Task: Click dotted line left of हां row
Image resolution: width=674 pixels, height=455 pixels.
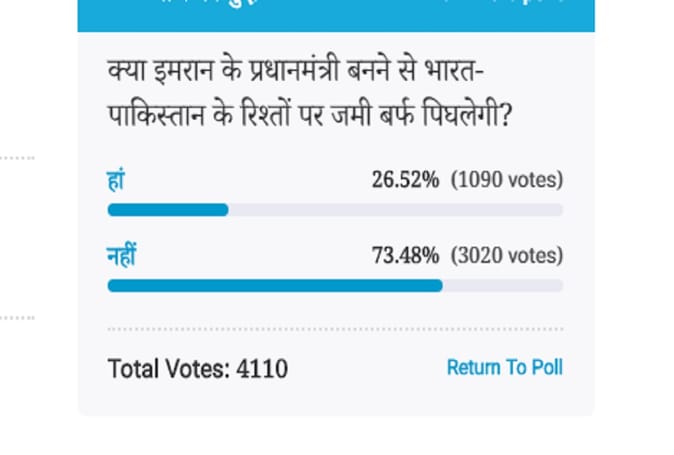Action: (17, 158)
